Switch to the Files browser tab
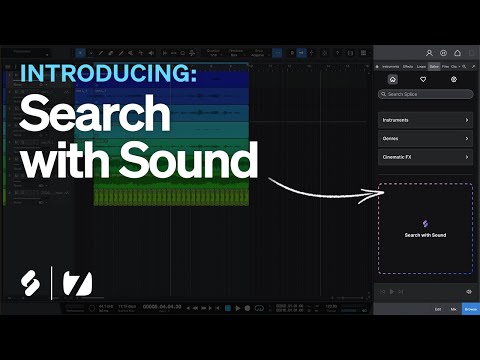This screenshot has height=360, width=480. [445, 67]
